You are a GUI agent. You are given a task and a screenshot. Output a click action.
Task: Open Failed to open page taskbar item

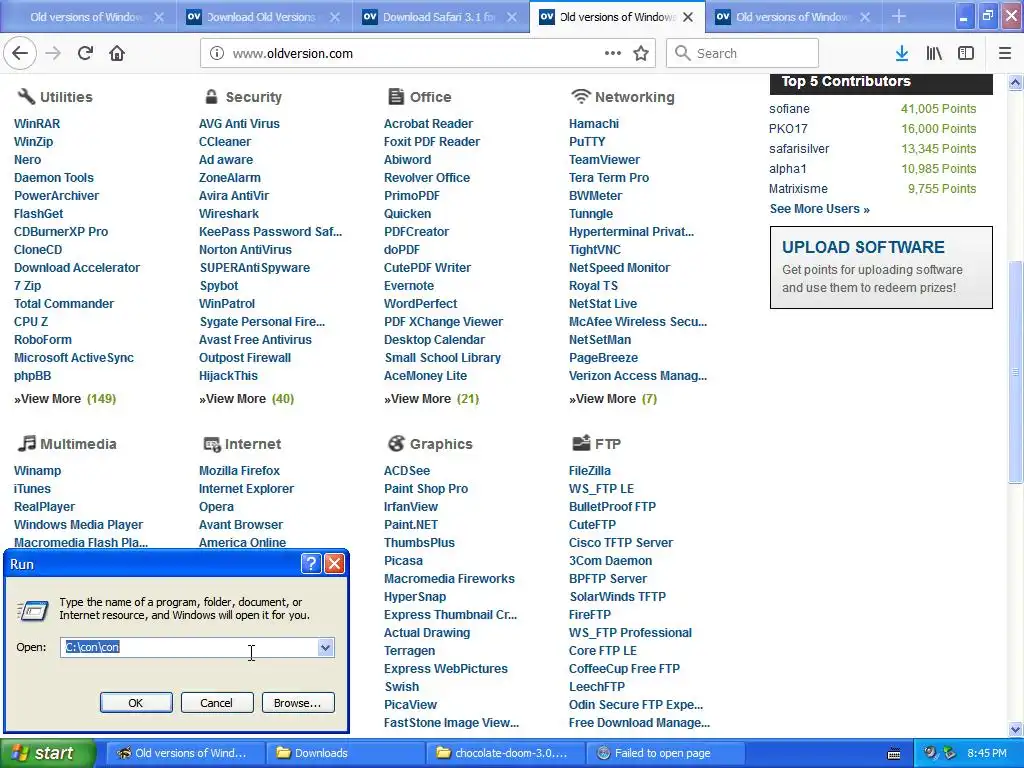click(665, 753)
